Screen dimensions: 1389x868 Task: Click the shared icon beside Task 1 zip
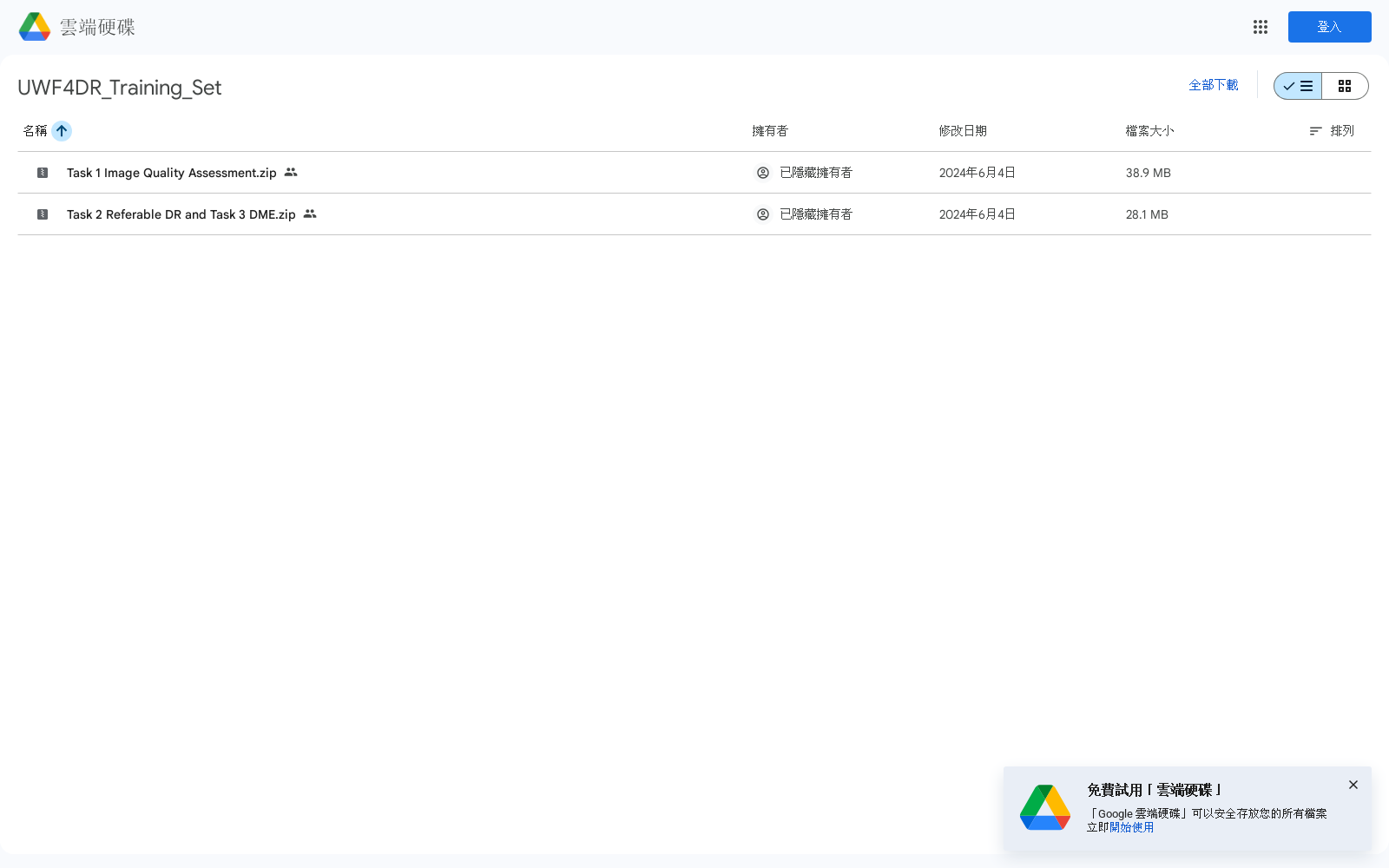click(x=291, y=172)
